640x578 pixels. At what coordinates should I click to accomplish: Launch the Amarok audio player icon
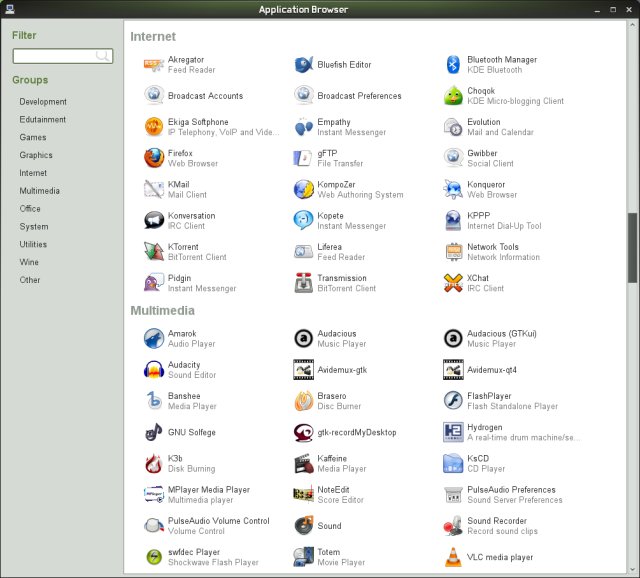tap(154, 338)
